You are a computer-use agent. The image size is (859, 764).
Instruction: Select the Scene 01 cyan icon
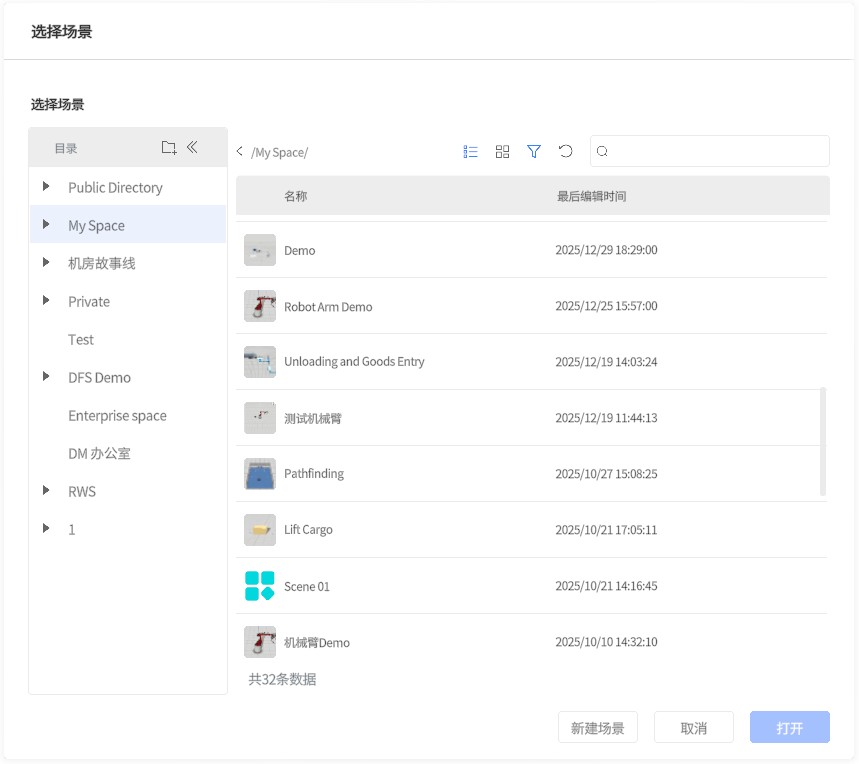pos(260,586)
